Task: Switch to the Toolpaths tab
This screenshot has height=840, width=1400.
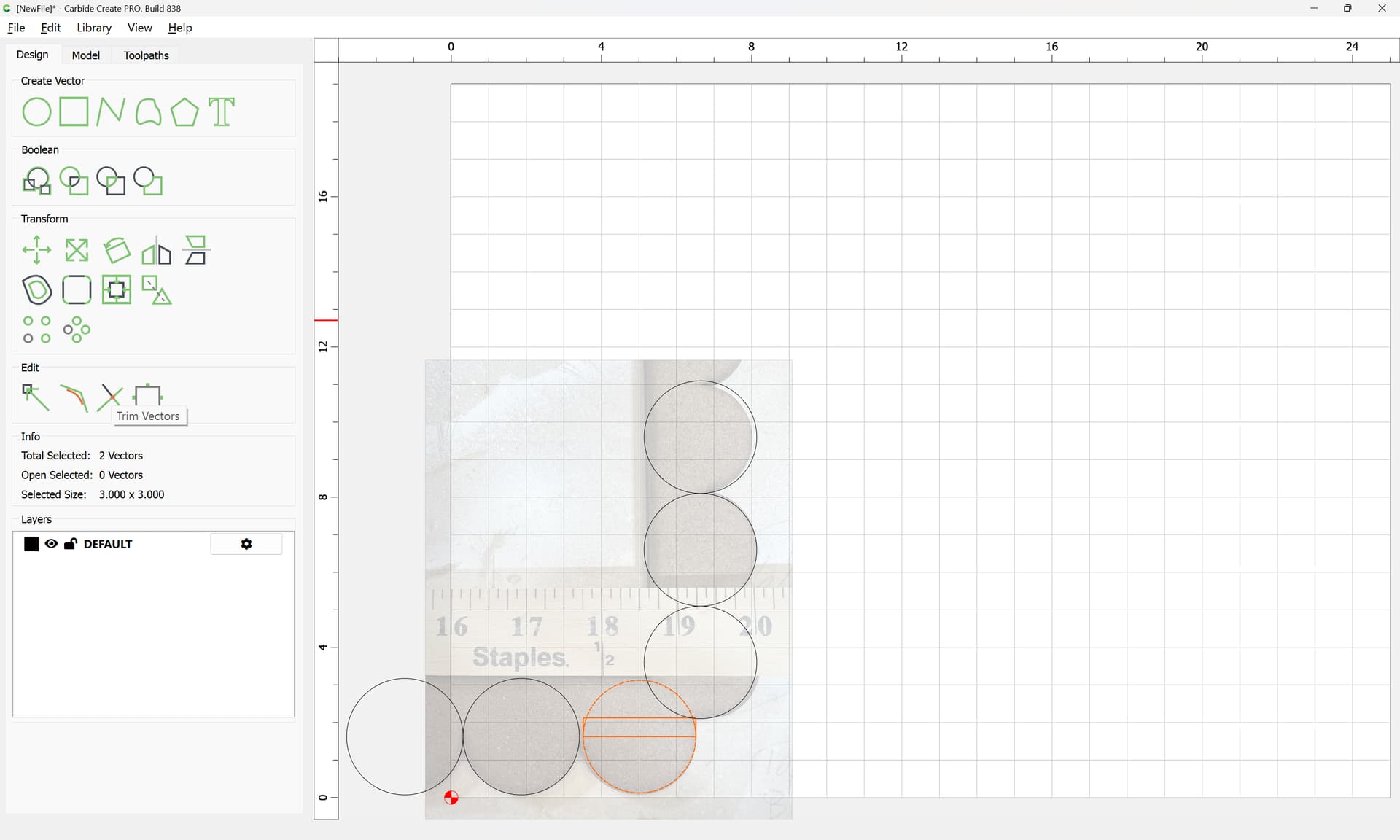Action: pyautogui.click(x=146, y=55)
